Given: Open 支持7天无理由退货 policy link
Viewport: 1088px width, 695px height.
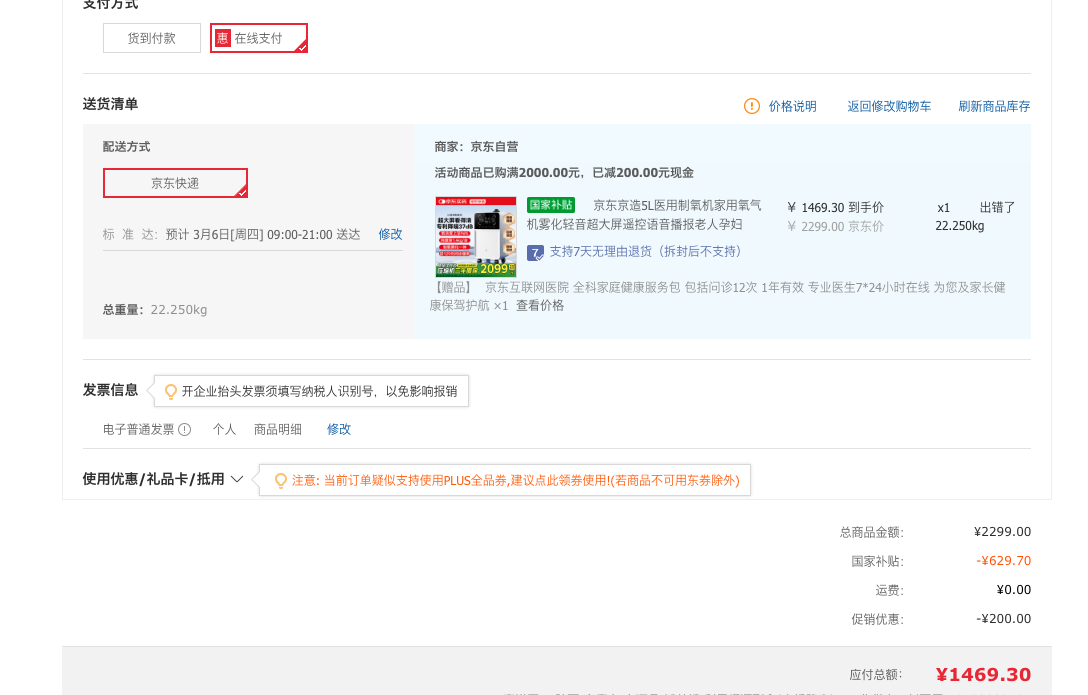Looking at the screenshot, I should [645, 252].
